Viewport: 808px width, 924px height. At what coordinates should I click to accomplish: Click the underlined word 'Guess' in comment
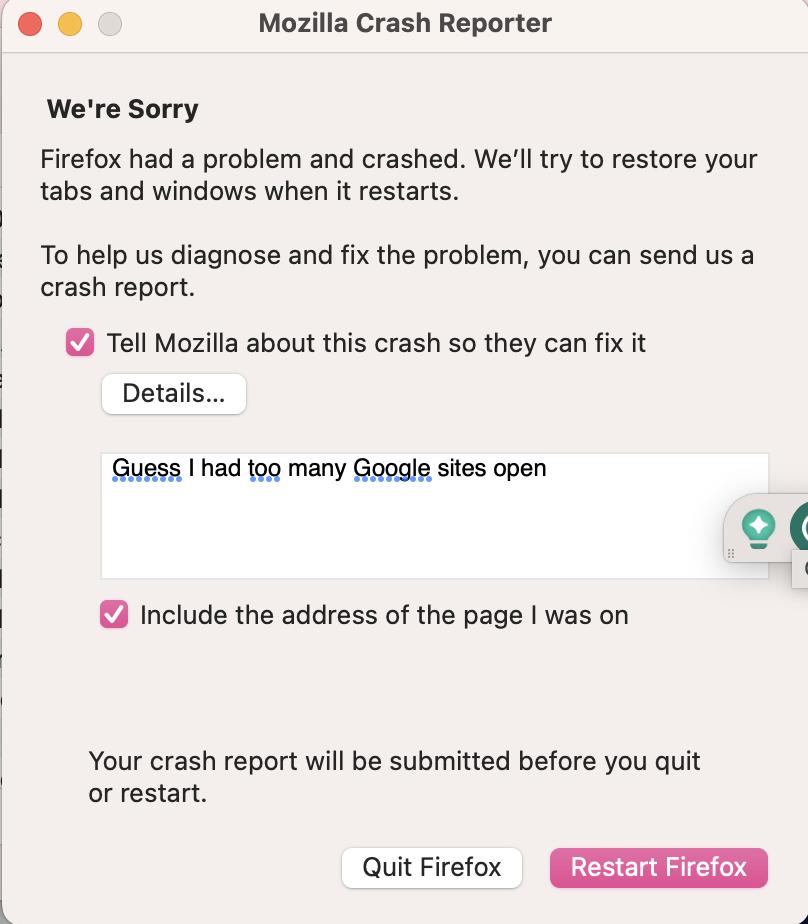147,468
